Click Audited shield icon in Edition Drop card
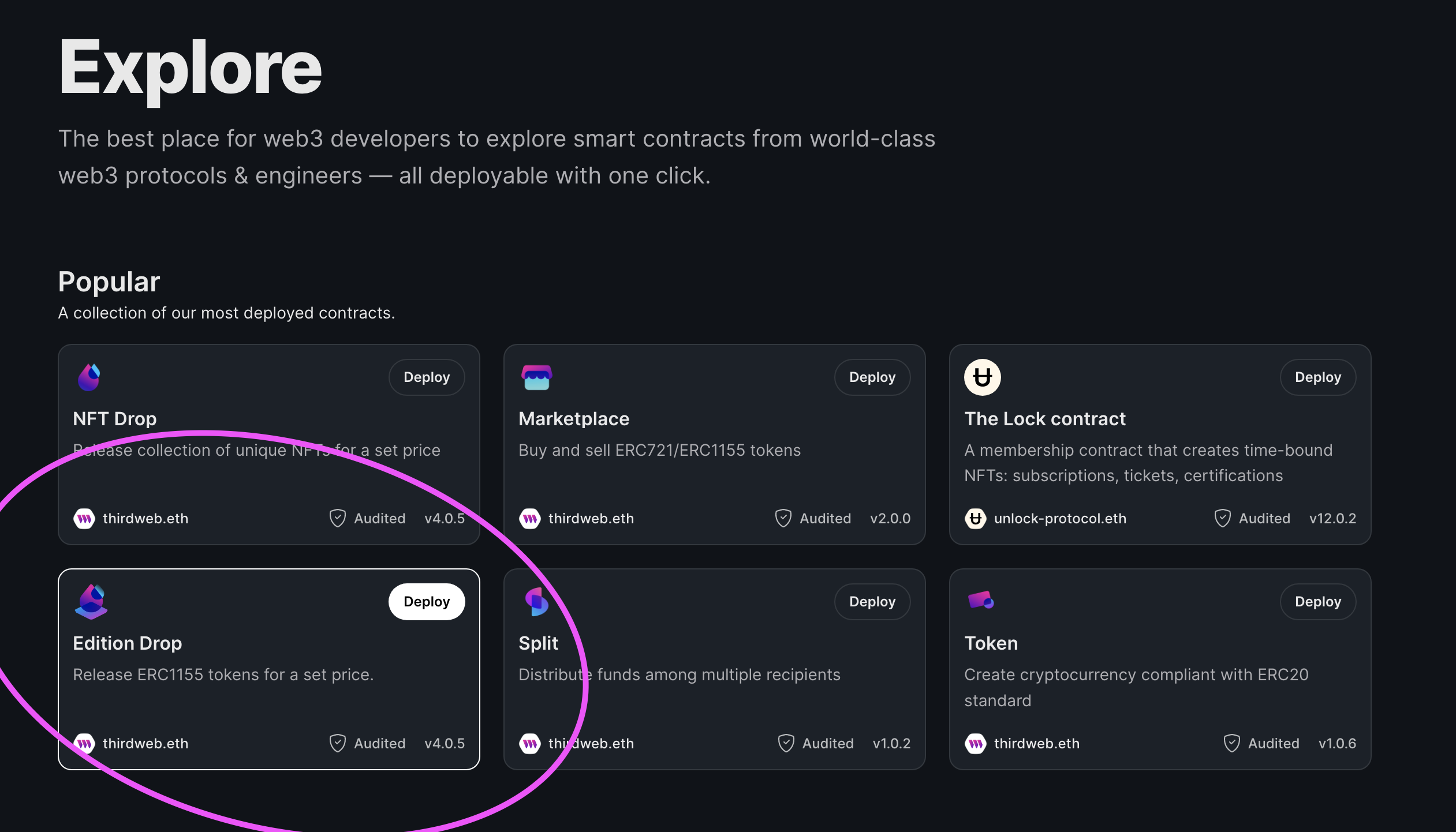The width and height of the screenshot is (1456, 832). (x=338, y=743)
